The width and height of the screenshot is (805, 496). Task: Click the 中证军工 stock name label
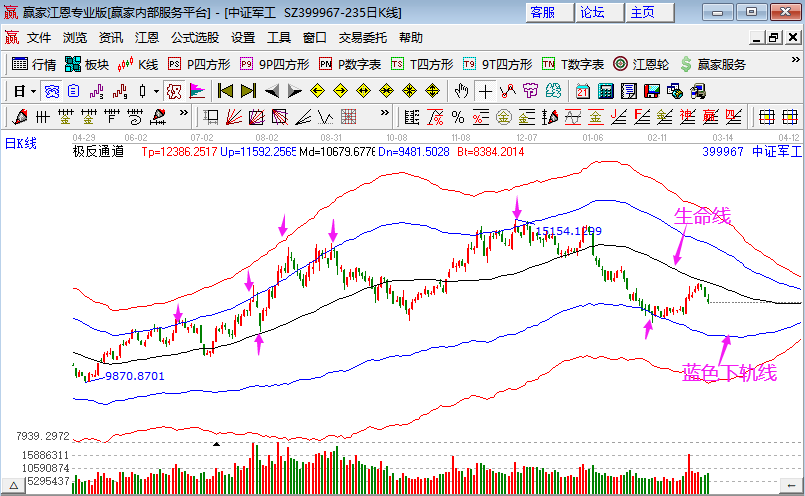point(776,151)
